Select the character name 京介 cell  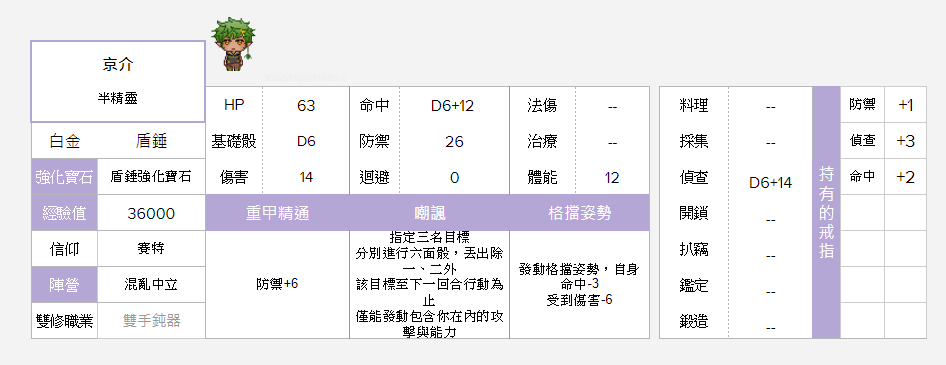(x=118, y=81)
